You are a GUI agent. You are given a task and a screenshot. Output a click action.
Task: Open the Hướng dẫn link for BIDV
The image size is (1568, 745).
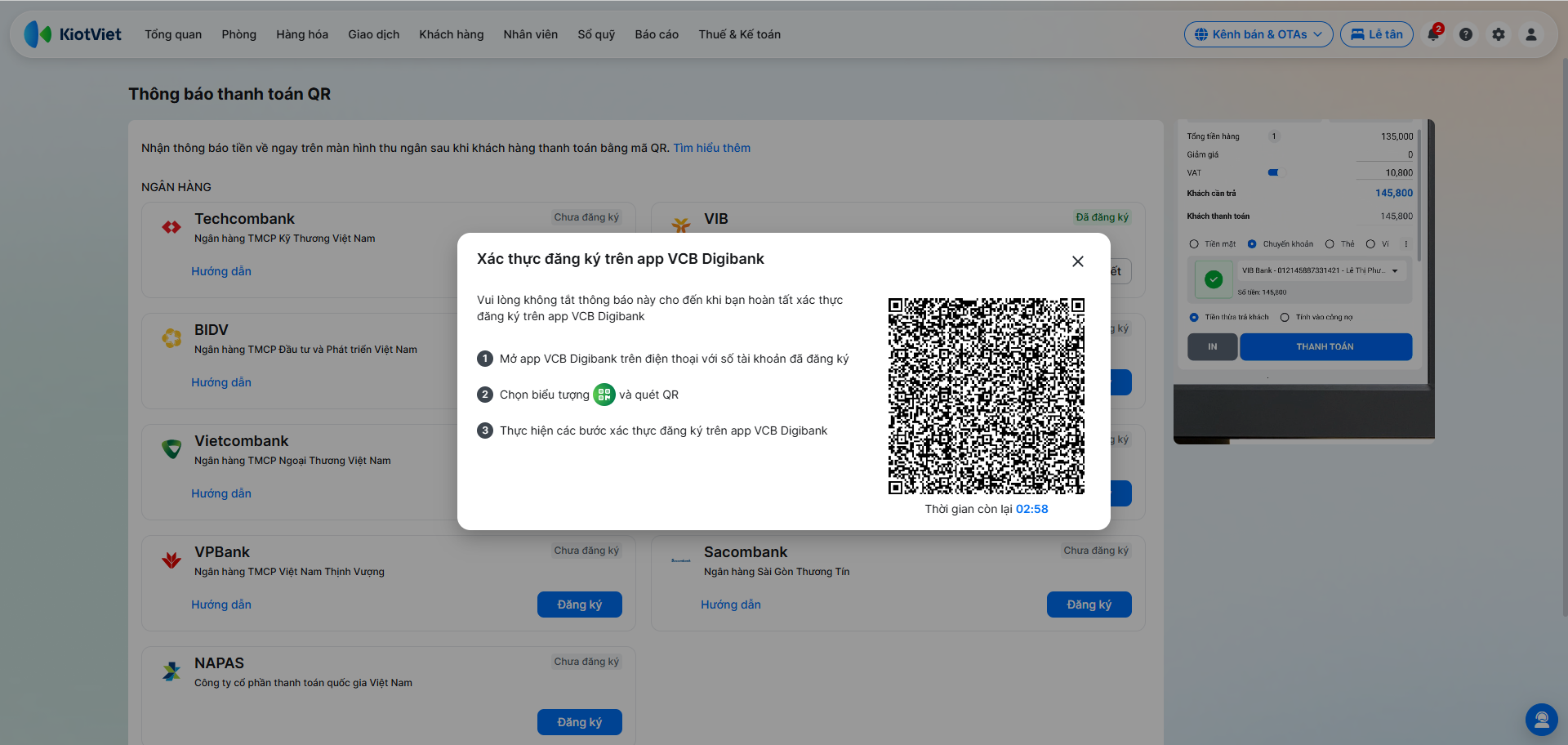click(221, 382)
